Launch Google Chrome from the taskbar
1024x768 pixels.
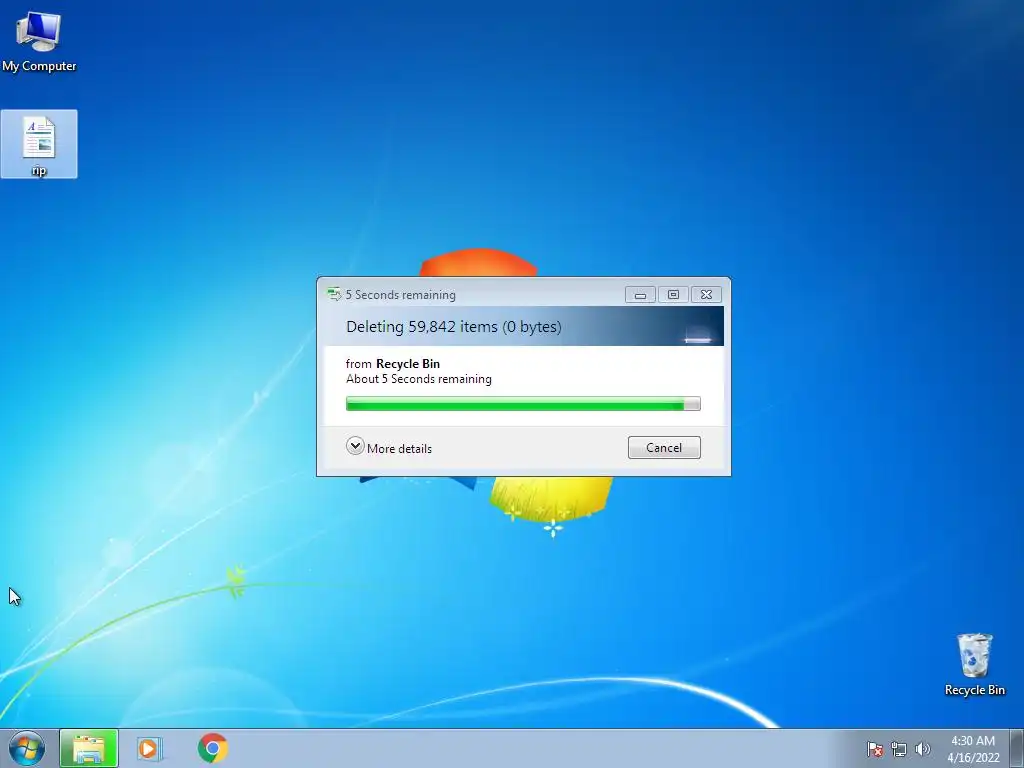(x=213, y=748)
